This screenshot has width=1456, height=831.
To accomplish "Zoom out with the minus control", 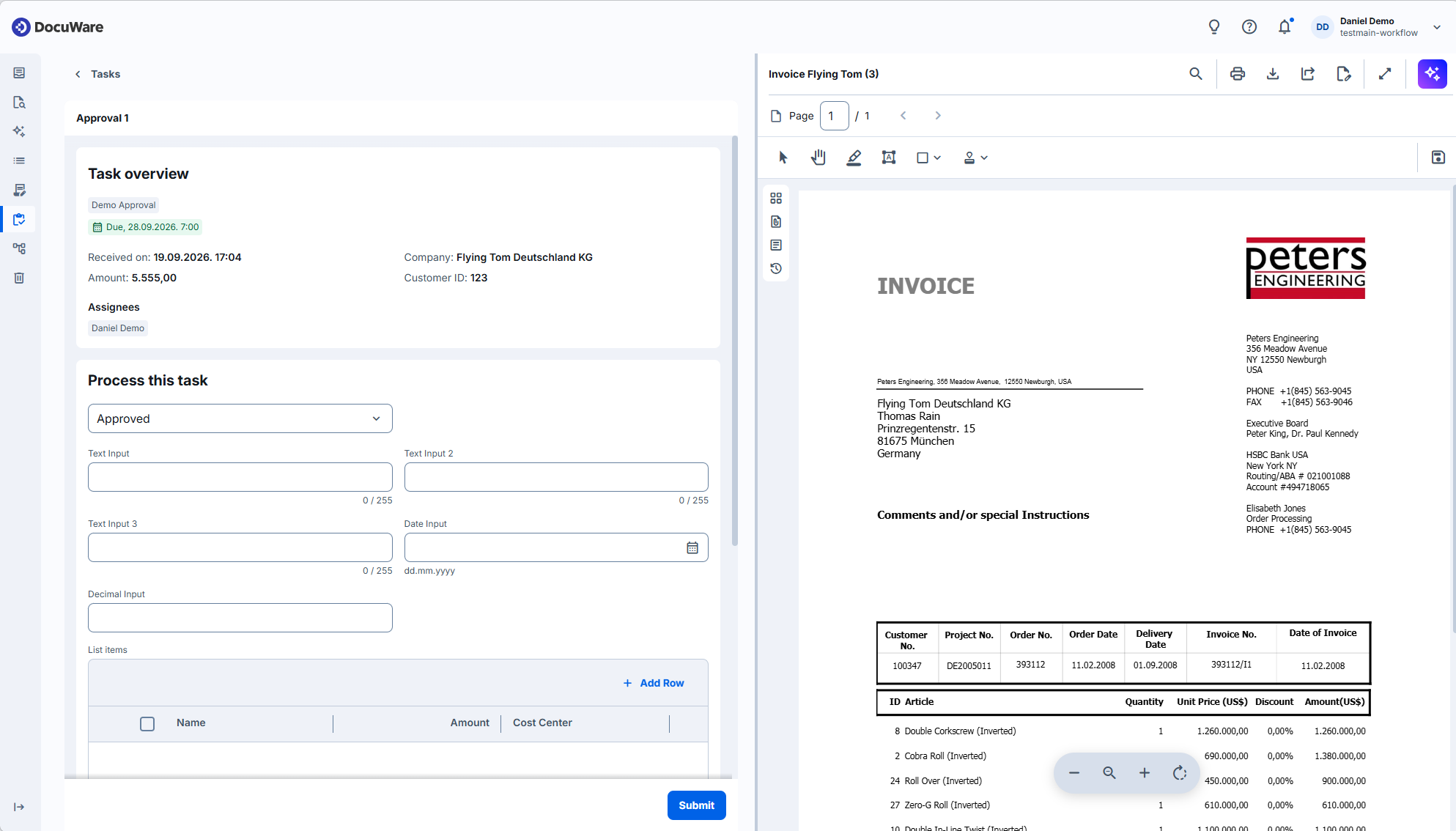I will [1074, 773].
